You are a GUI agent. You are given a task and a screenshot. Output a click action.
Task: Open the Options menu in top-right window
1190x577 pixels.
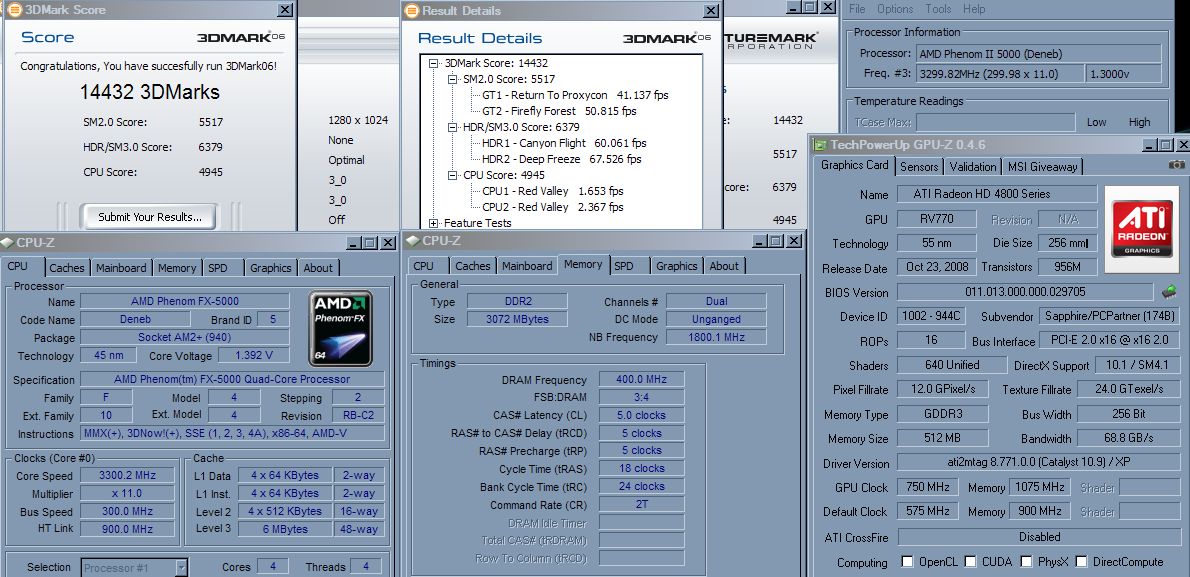(x=895, y=9)
